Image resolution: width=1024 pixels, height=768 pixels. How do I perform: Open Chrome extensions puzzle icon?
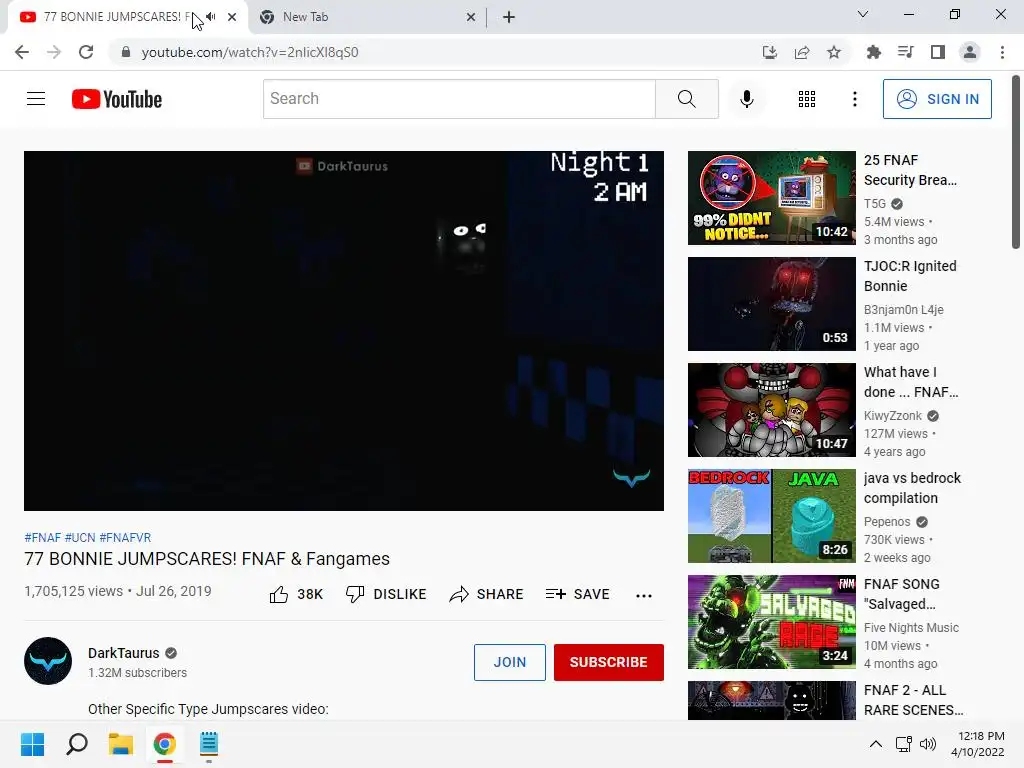(x=873, y=52)
